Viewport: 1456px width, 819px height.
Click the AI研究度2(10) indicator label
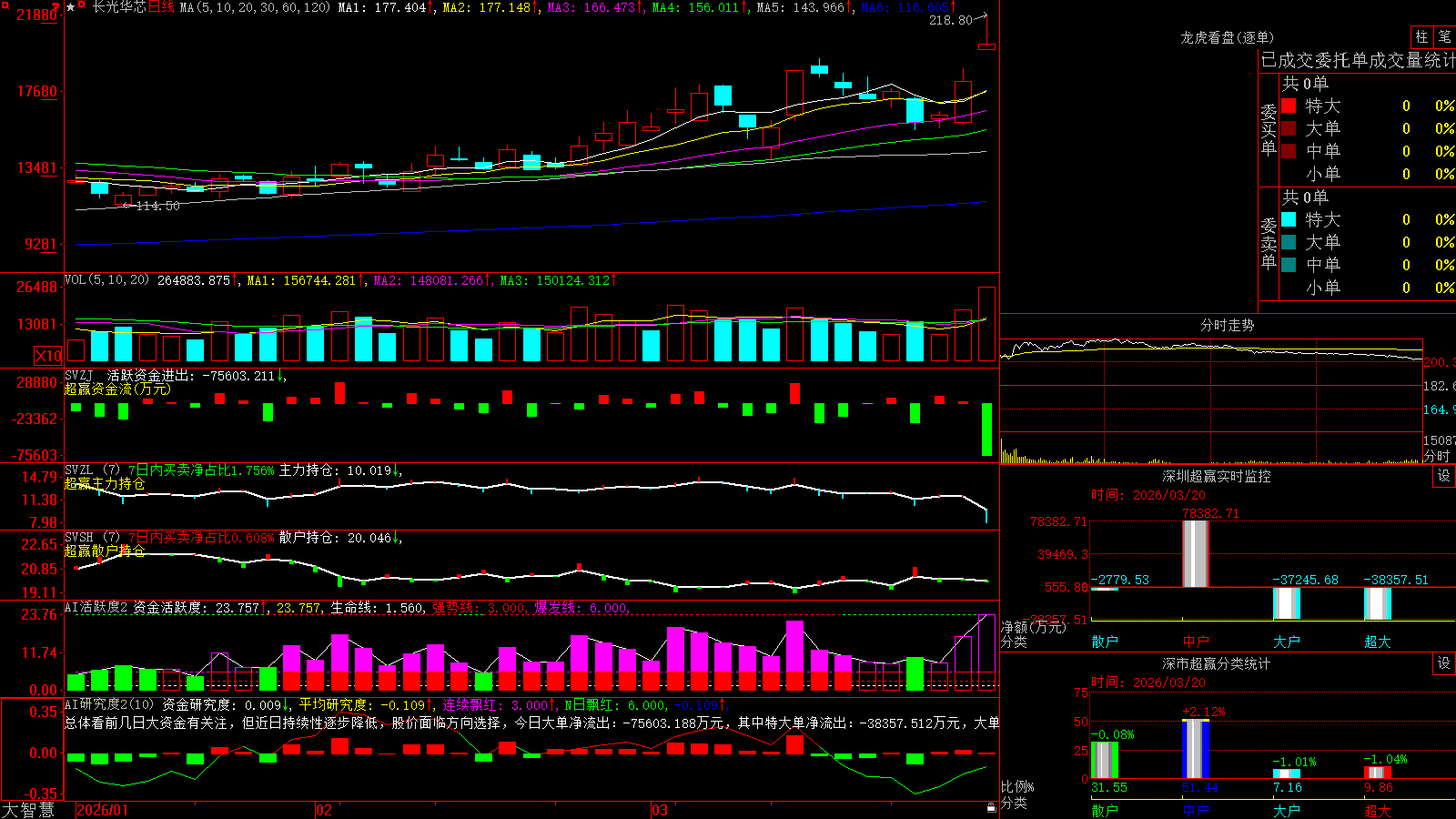coord(109,704)
